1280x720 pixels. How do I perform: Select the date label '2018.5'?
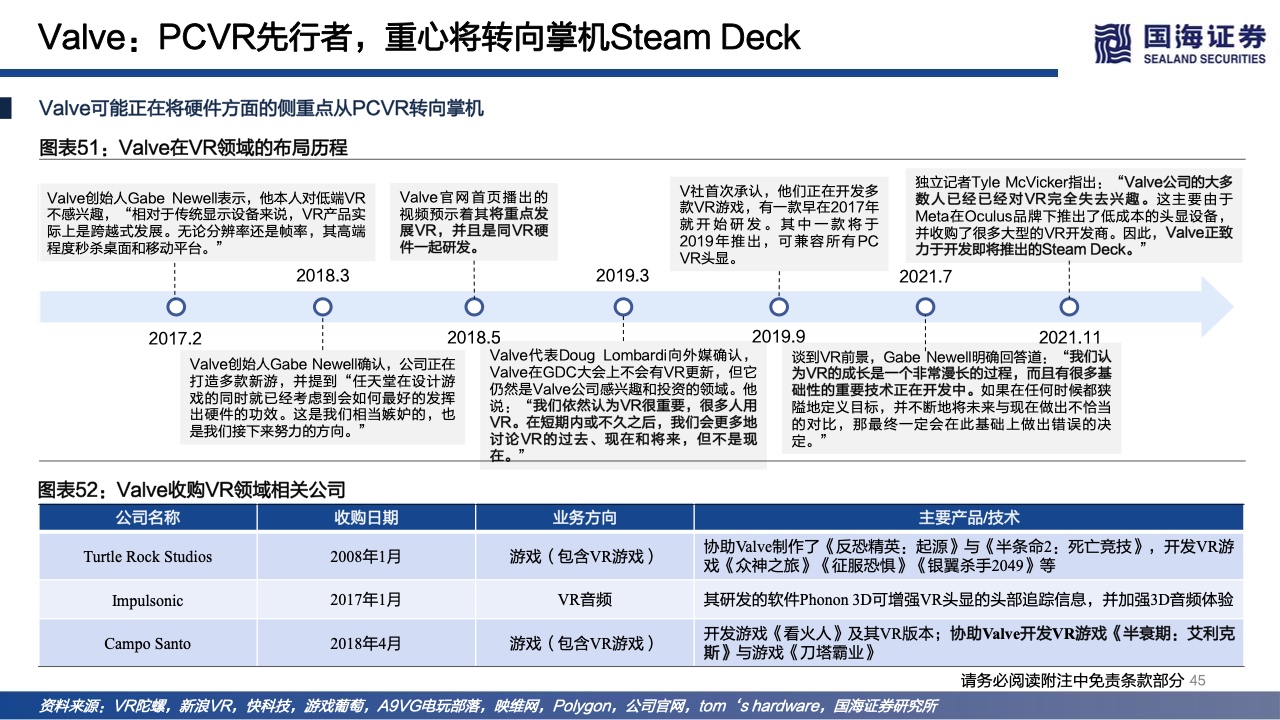tap(474, 338)
